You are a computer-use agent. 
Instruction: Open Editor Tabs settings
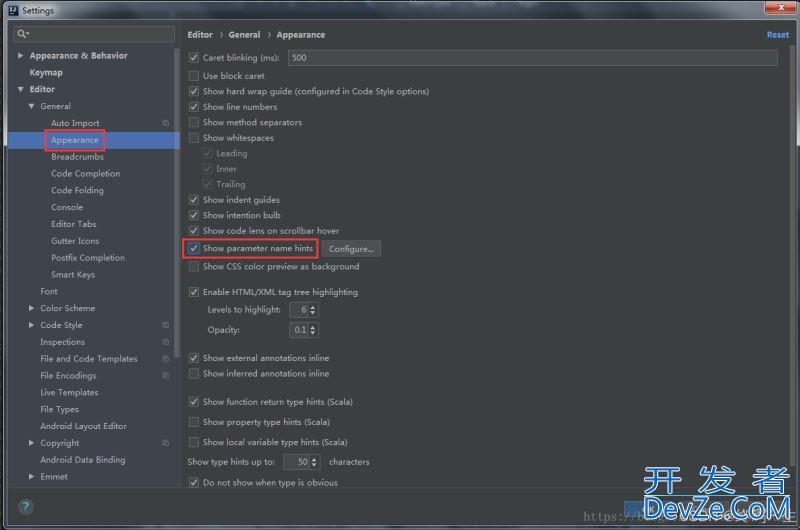[x=73, y=224]
